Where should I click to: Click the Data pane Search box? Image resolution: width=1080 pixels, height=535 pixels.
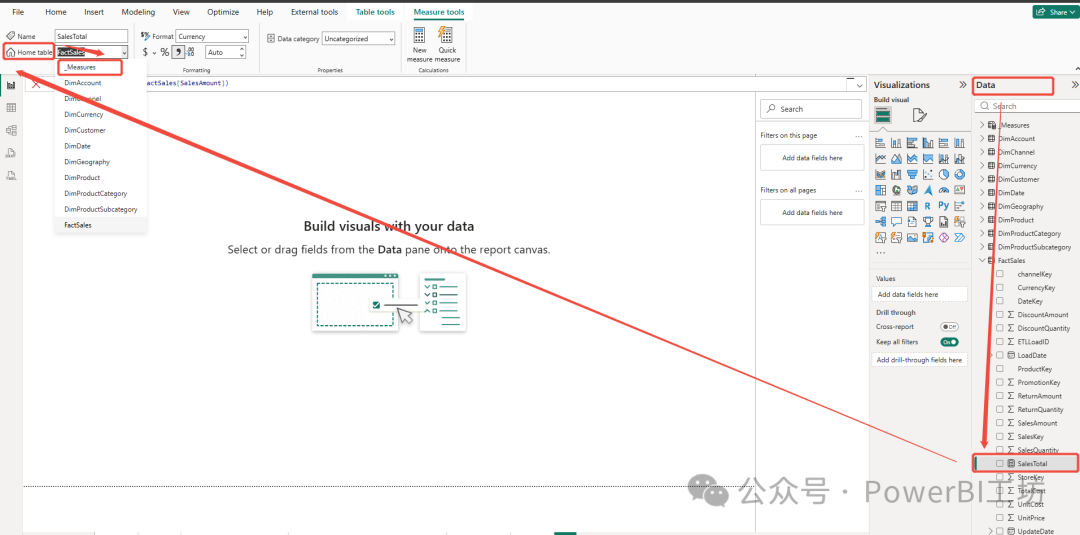click(x=1028, y=106)
